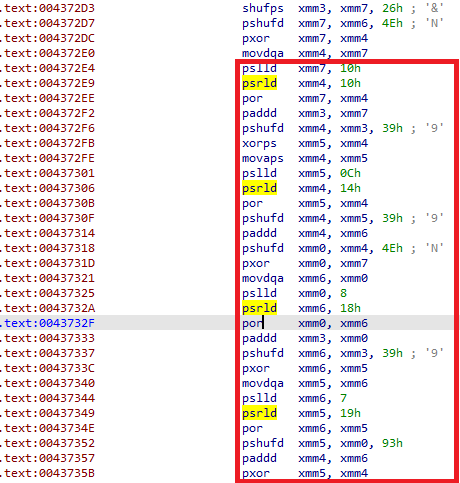The height and width of the screenshot is (483, 460).
Task: Click pshufd on the xmm5, xmm0, 93h line
Action: 263,443
